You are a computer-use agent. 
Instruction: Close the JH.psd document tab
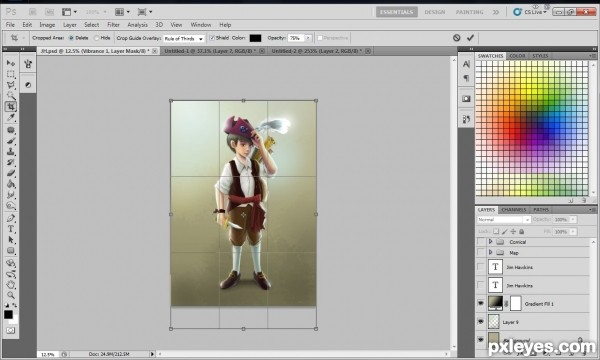tap(155, 51)
